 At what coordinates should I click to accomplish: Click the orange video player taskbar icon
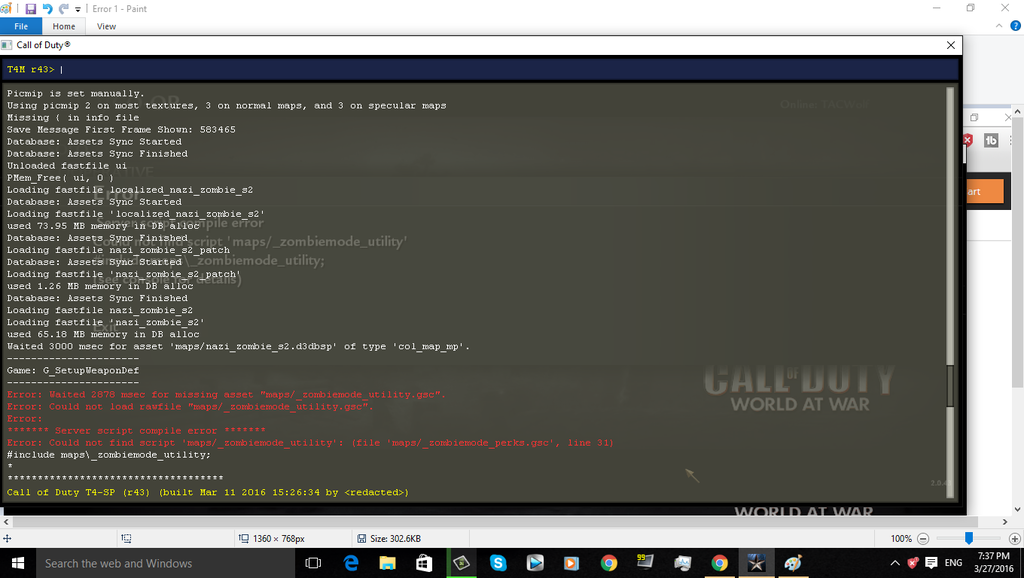571,563
